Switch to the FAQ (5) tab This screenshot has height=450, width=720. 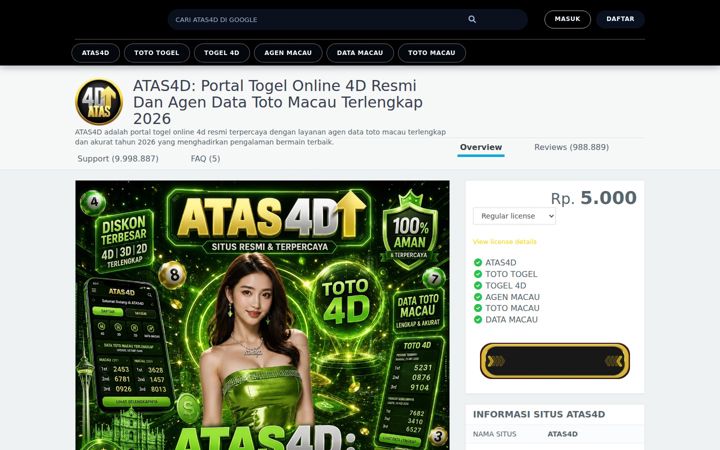point(205,159)
